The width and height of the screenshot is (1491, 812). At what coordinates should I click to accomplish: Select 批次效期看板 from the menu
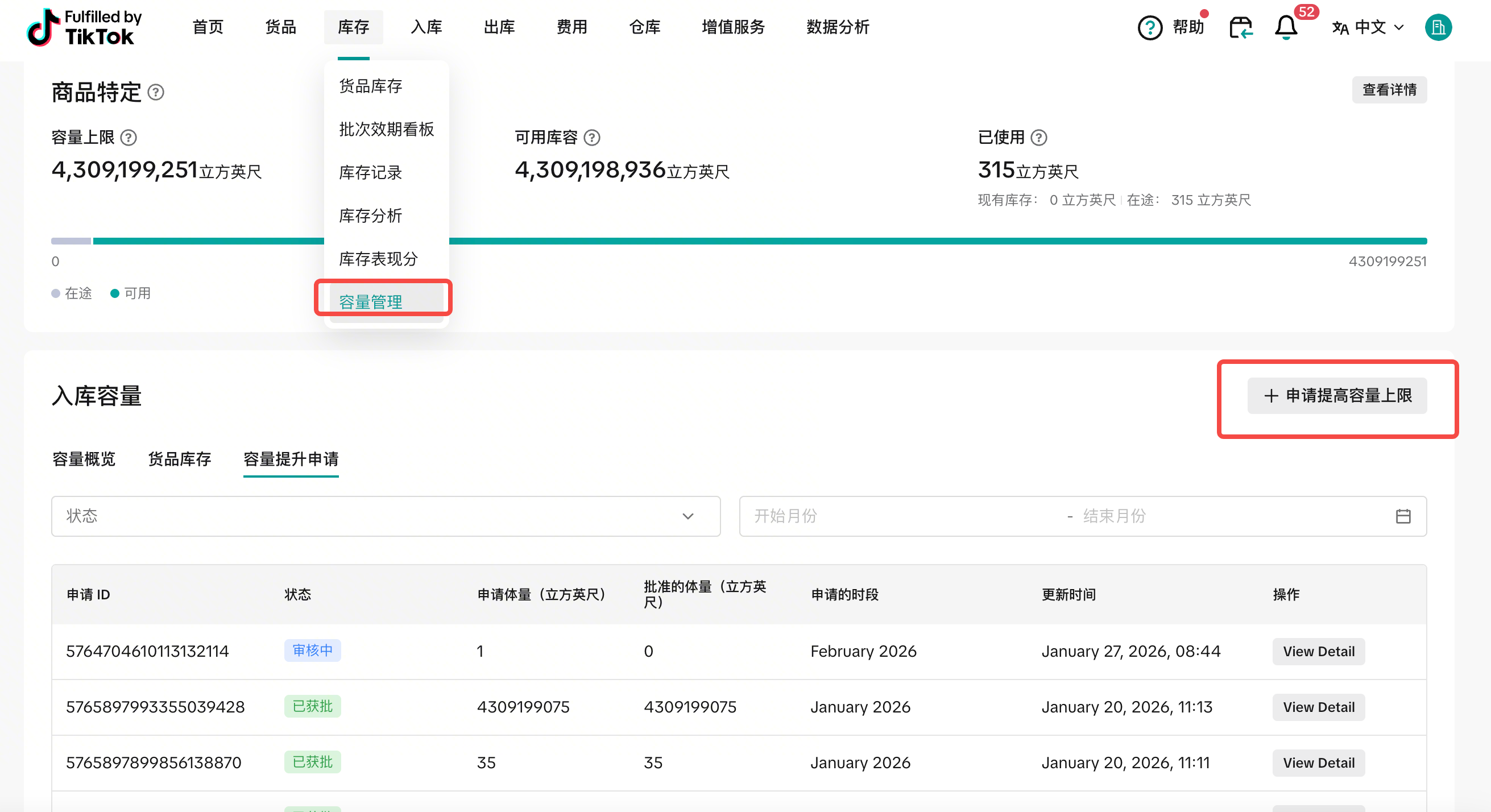pyautogui.click(x=386, y=129)
